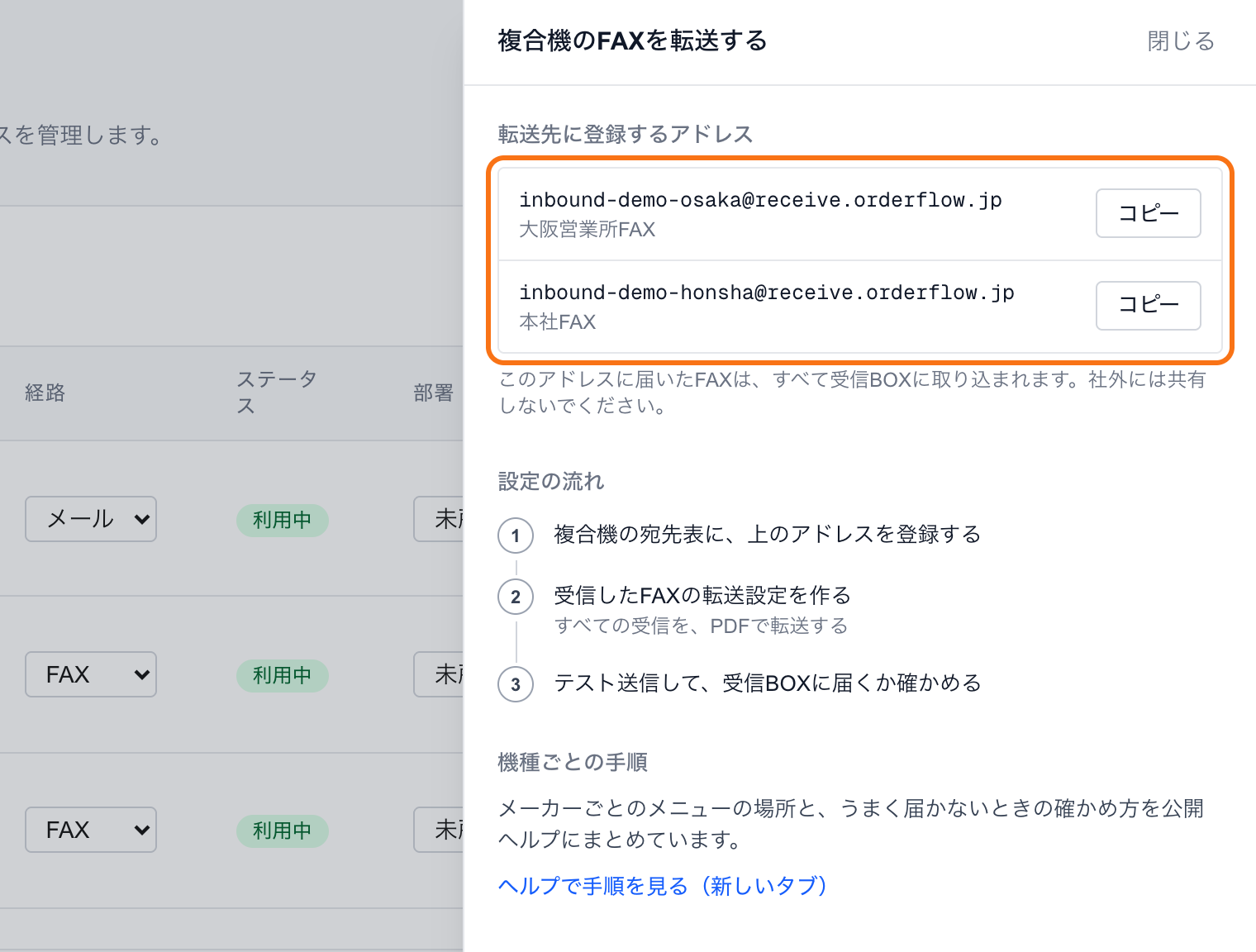Close the panel with 閉じる

click(x=1181, y=40)
